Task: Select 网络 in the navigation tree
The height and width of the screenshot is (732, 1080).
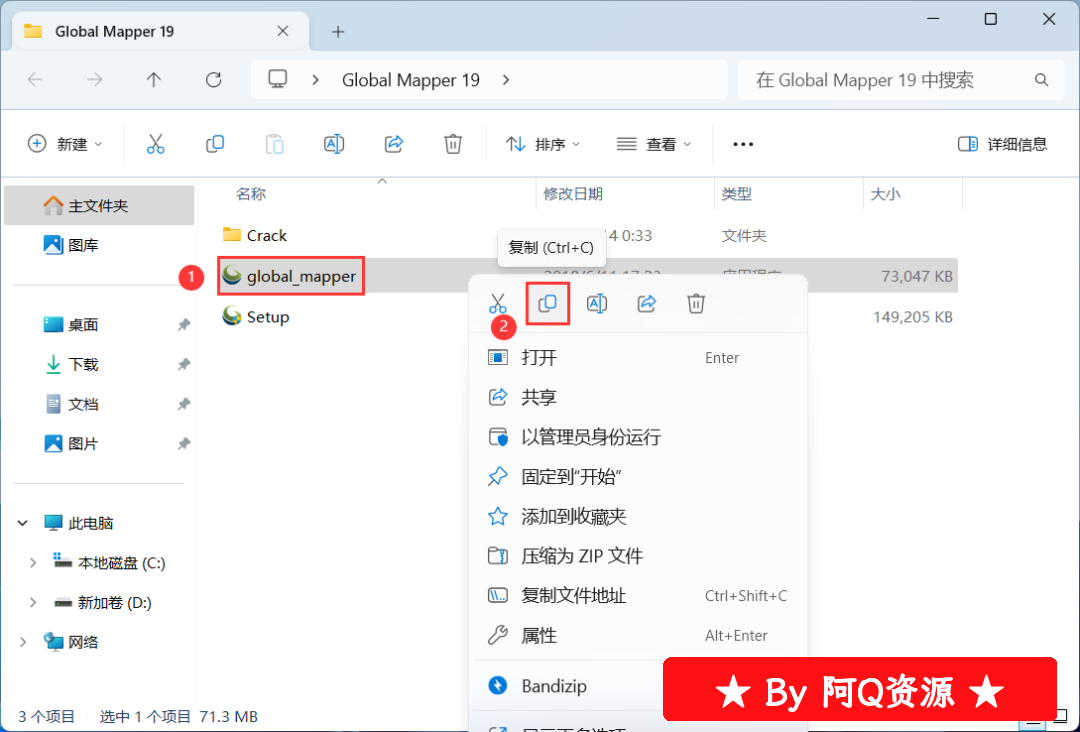Action: [83, 642]
